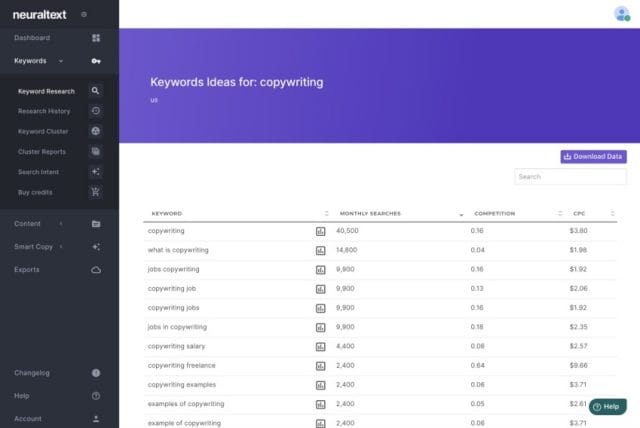Screen dimensions: 640x428
Task: Click the Download Data button
Action: tap(593, 156)
